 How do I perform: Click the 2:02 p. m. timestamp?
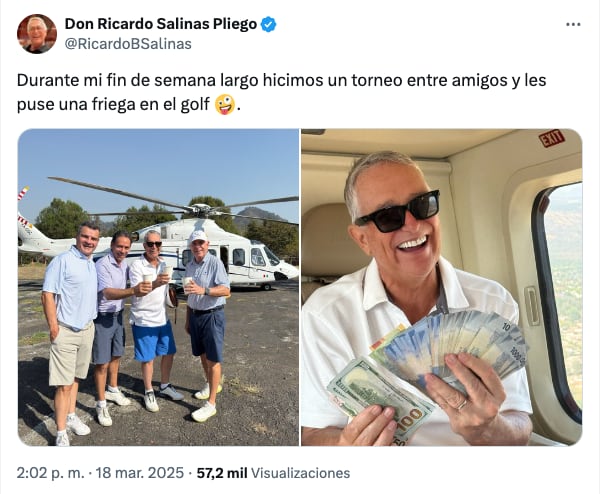point(50,473)
